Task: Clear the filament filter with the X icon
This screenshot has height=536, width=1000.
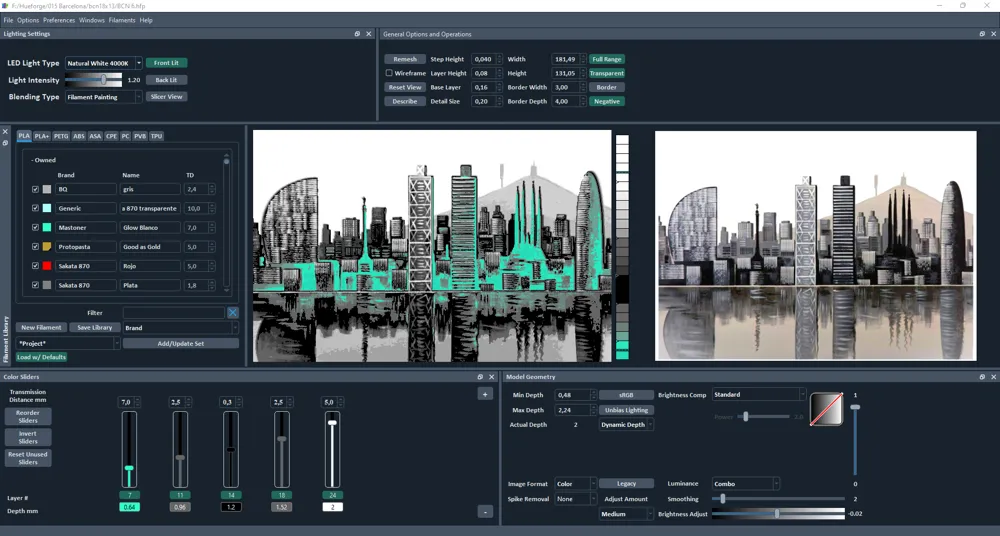Action: tap(233, 313)
